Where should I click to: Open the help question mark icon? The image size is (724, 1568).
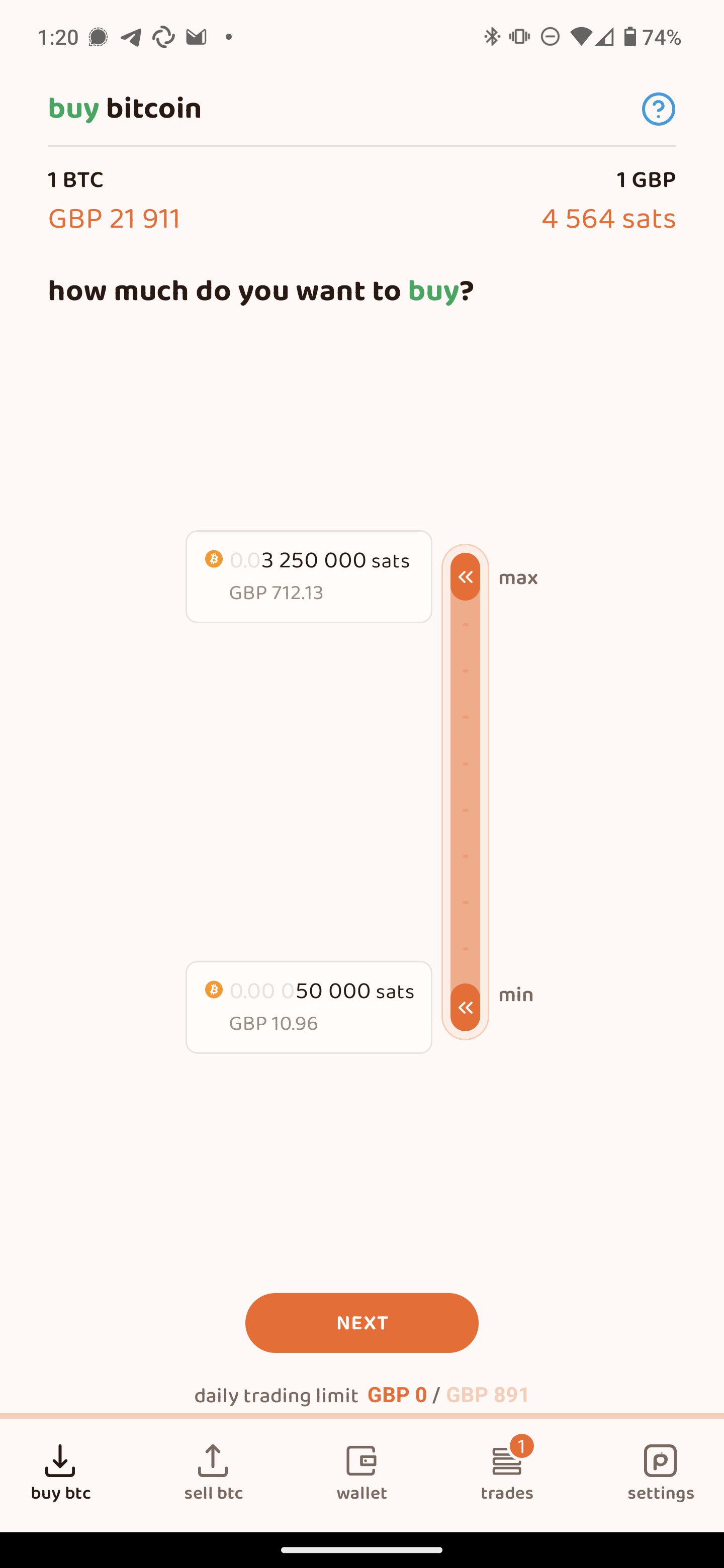658,109
